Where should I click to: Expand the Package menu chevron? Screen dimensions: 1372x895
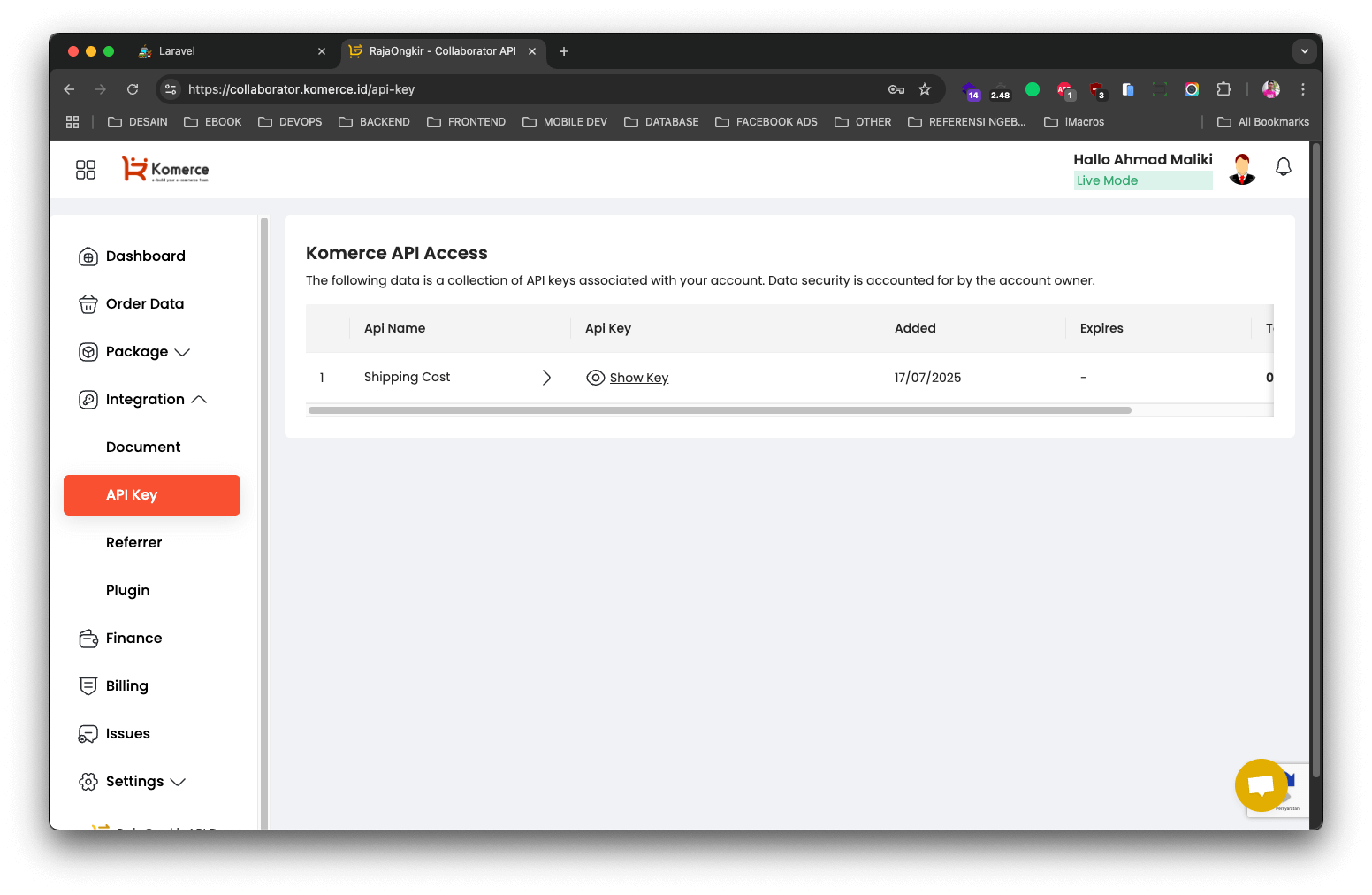pos(182,352)
